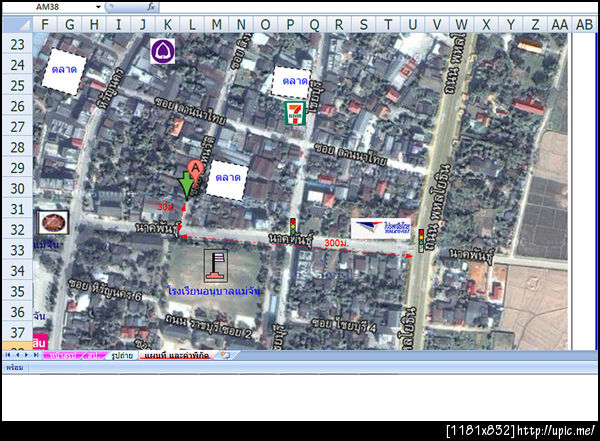Select the purple SCB bank logo on map
This screenshot has height=441, width=600.
coord(163,51)
